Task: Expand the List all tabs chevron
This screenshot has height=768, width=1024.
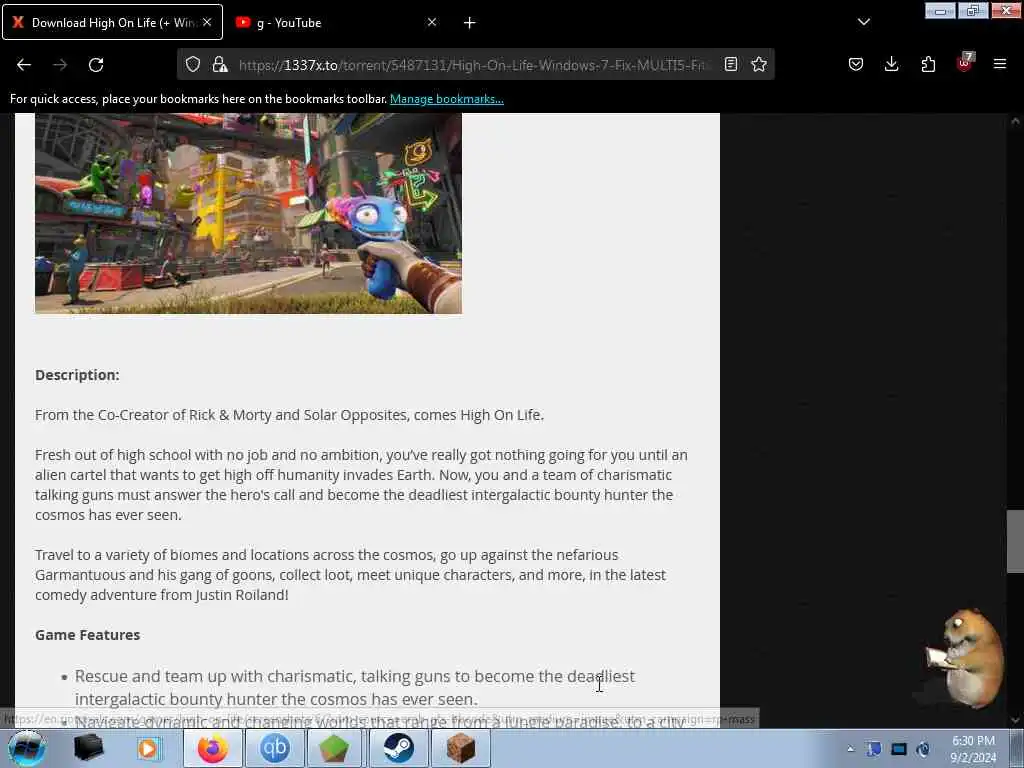Action: click(863, 22)
